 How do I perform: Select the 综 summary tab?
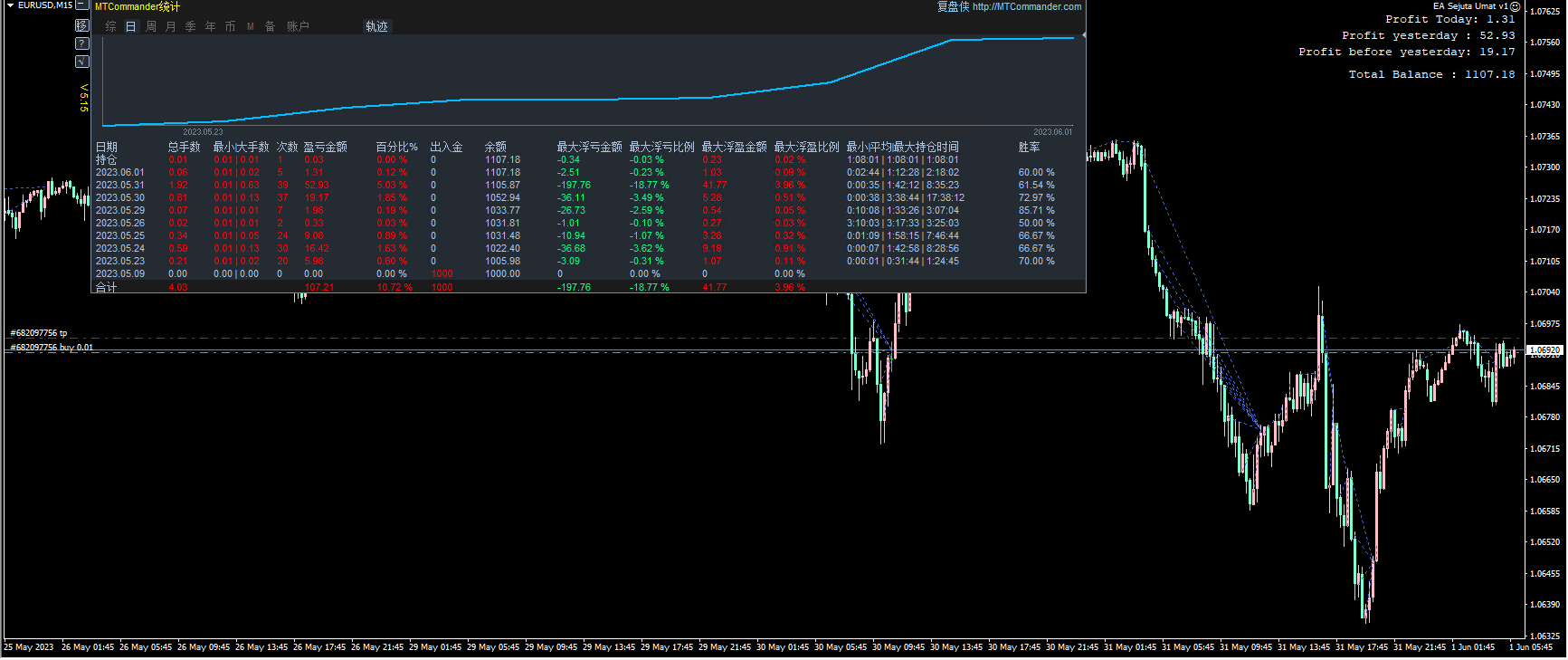click(x=110, y=26)
